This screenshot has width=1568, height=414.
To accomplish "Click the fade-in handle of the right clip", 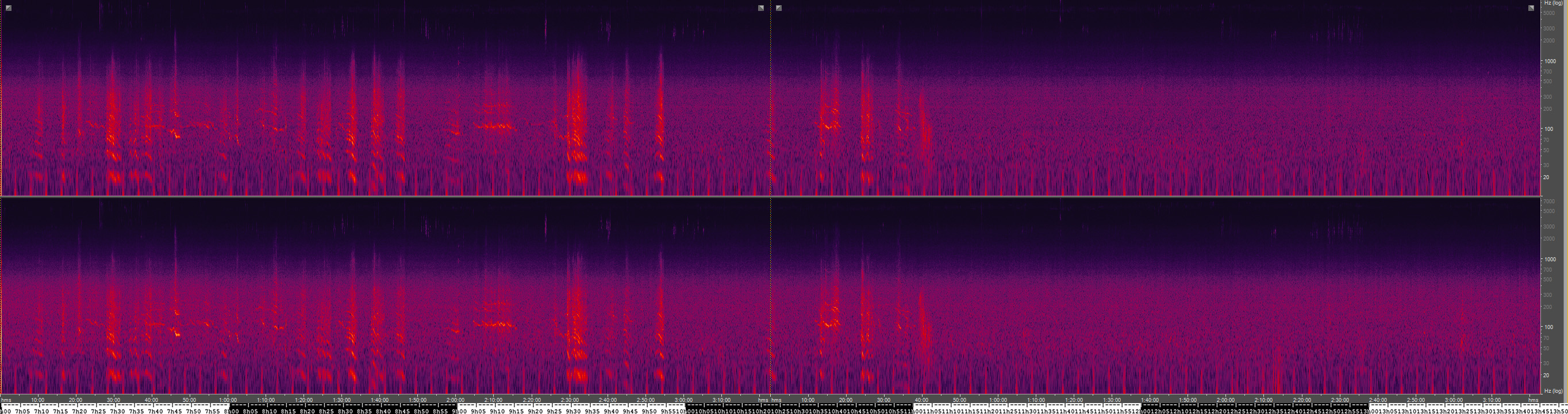I will coord(778,8).
